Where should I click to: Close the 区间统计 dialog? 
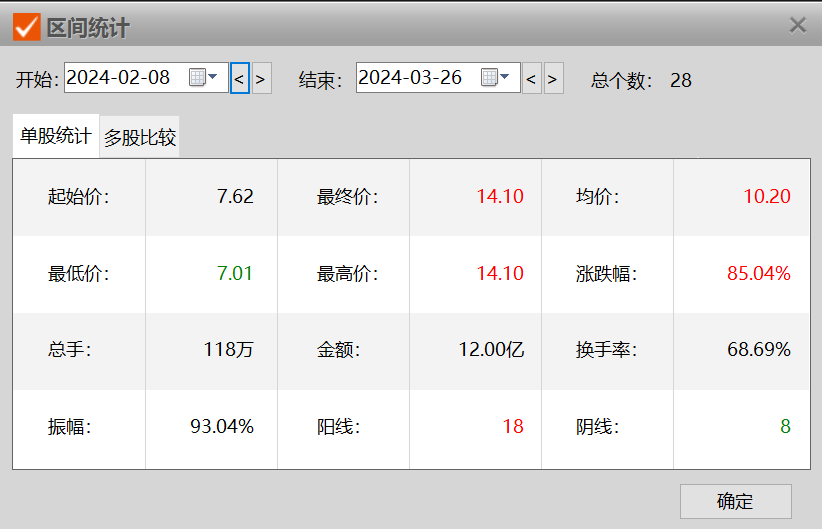[798, 25]
